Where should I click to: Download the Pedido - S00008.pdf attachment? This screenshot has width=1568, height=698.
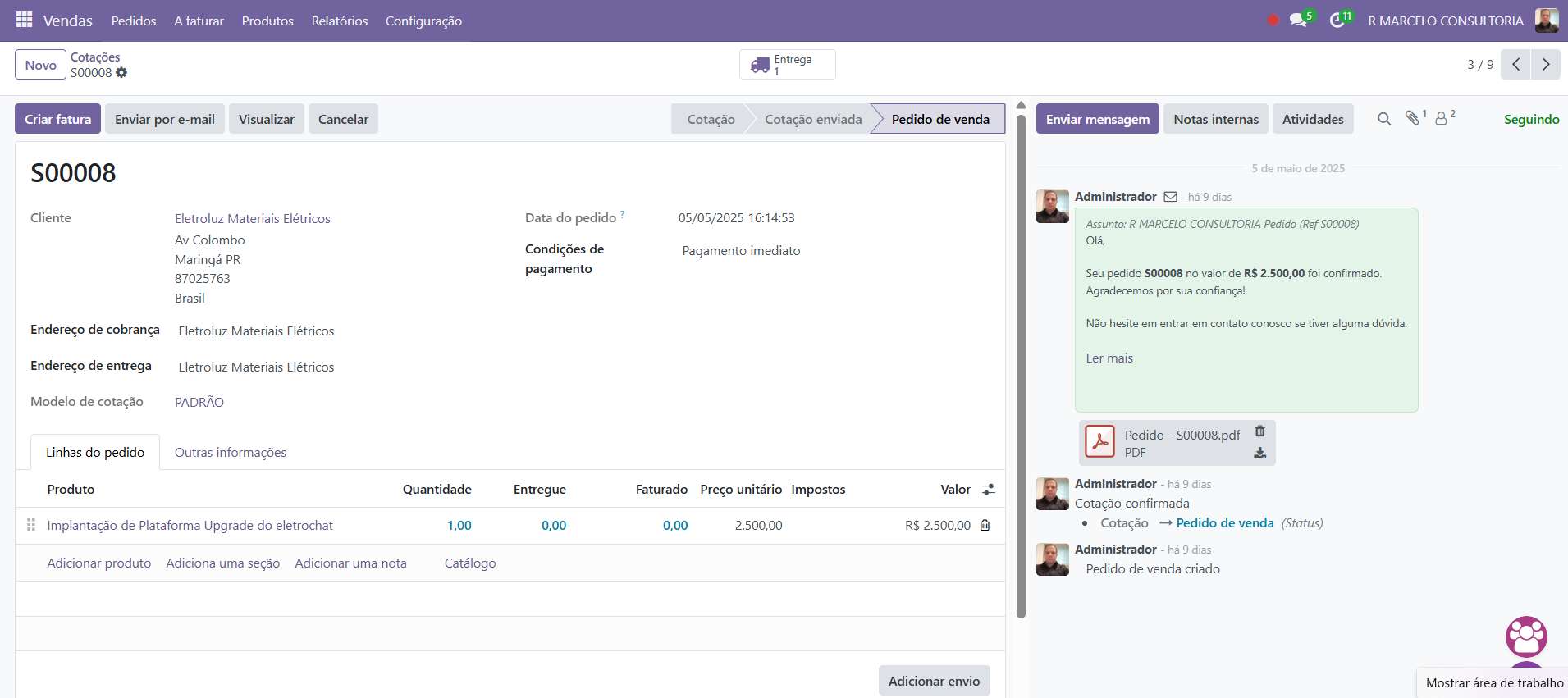click(1260, 453)
